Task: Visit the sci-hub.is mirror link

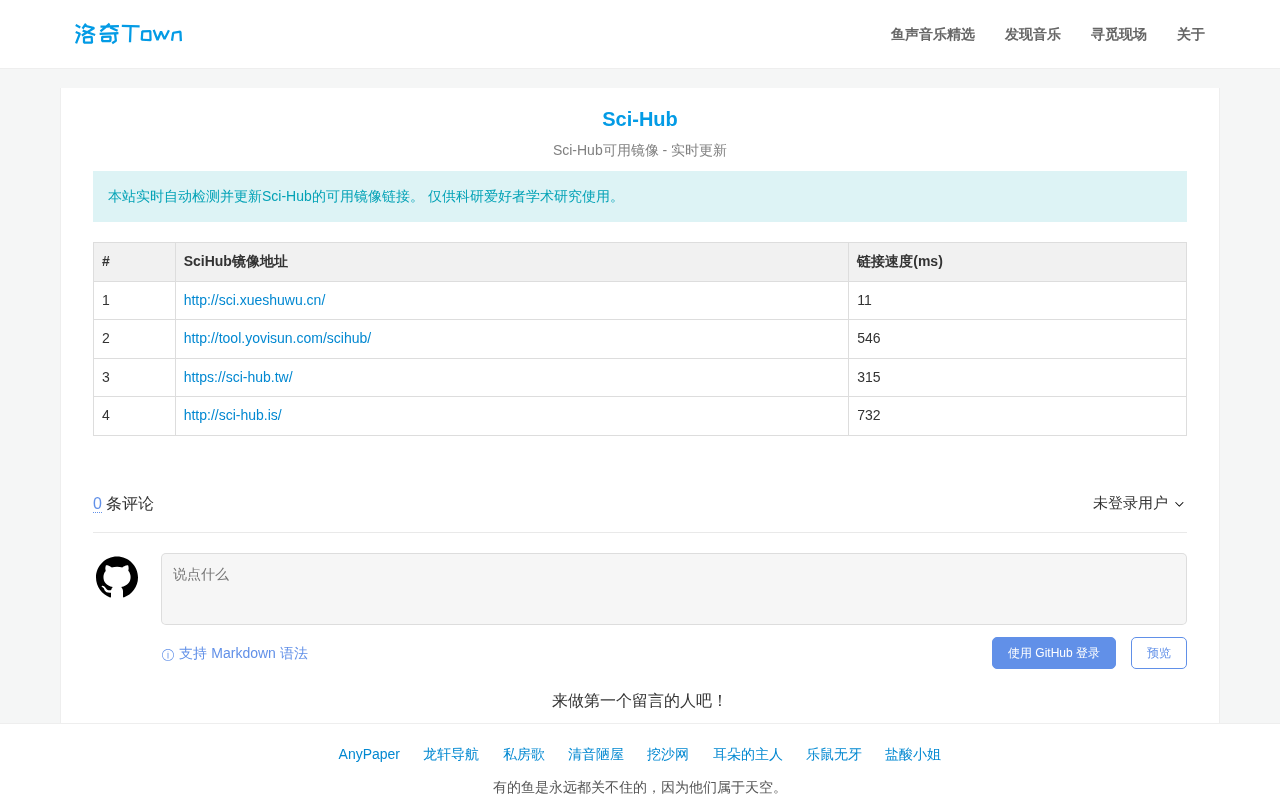Action: pyautogui.click(x=233, y=415)
